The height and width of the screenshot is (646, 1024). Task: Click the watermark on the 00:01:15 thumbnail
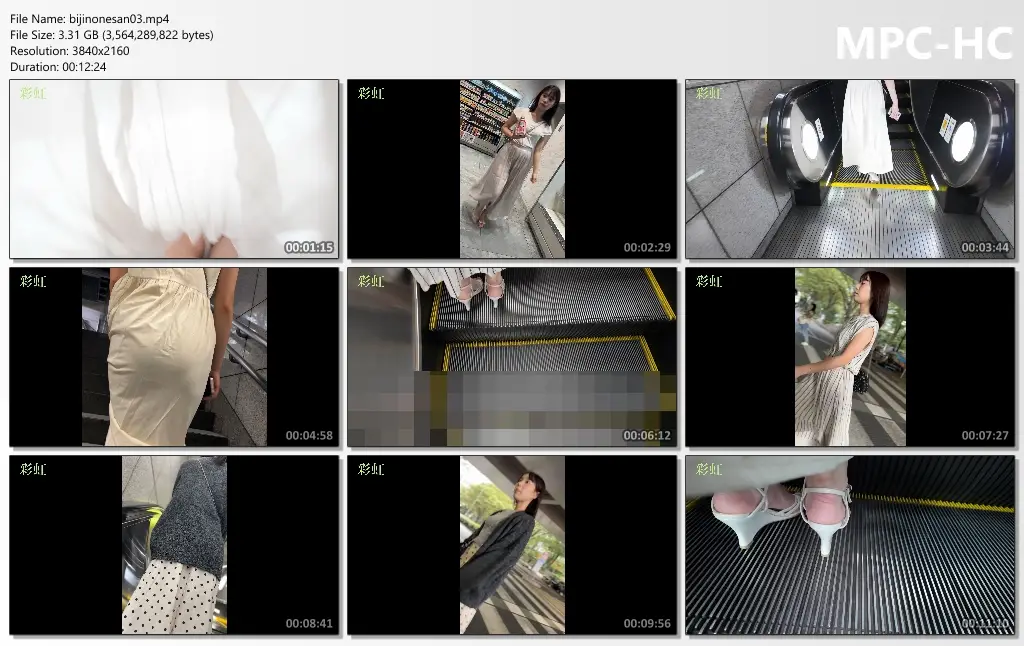click(33, 93)
